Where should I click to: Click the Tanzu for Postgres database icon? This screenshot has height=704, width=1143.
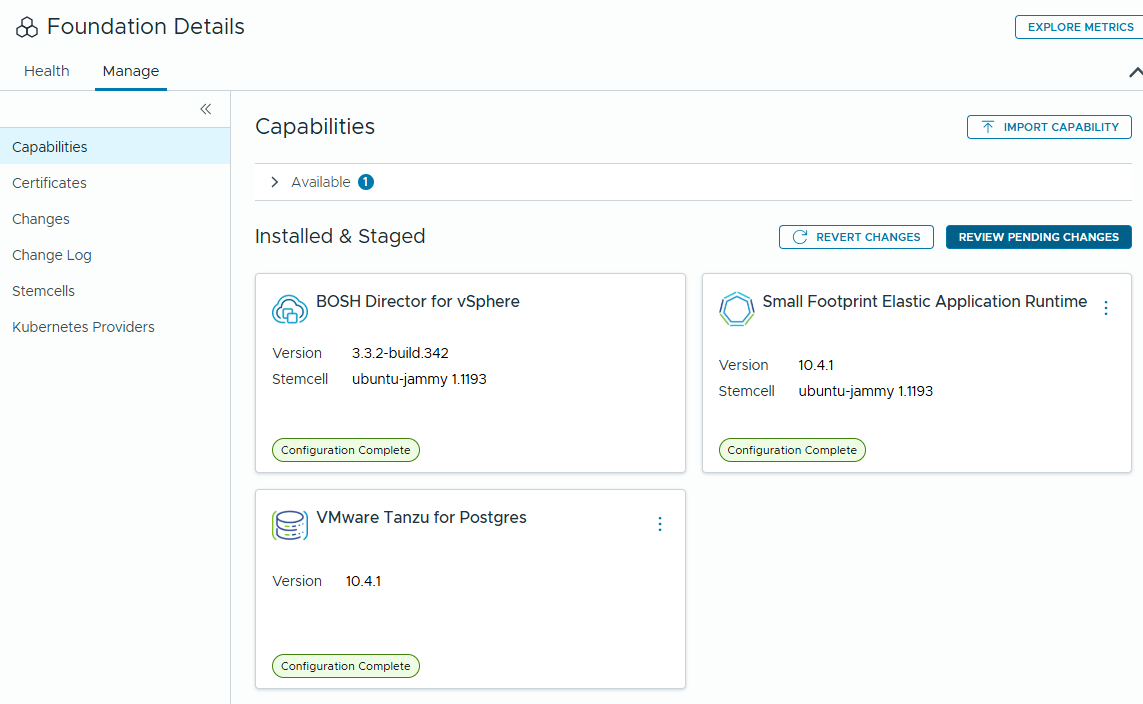290,525
